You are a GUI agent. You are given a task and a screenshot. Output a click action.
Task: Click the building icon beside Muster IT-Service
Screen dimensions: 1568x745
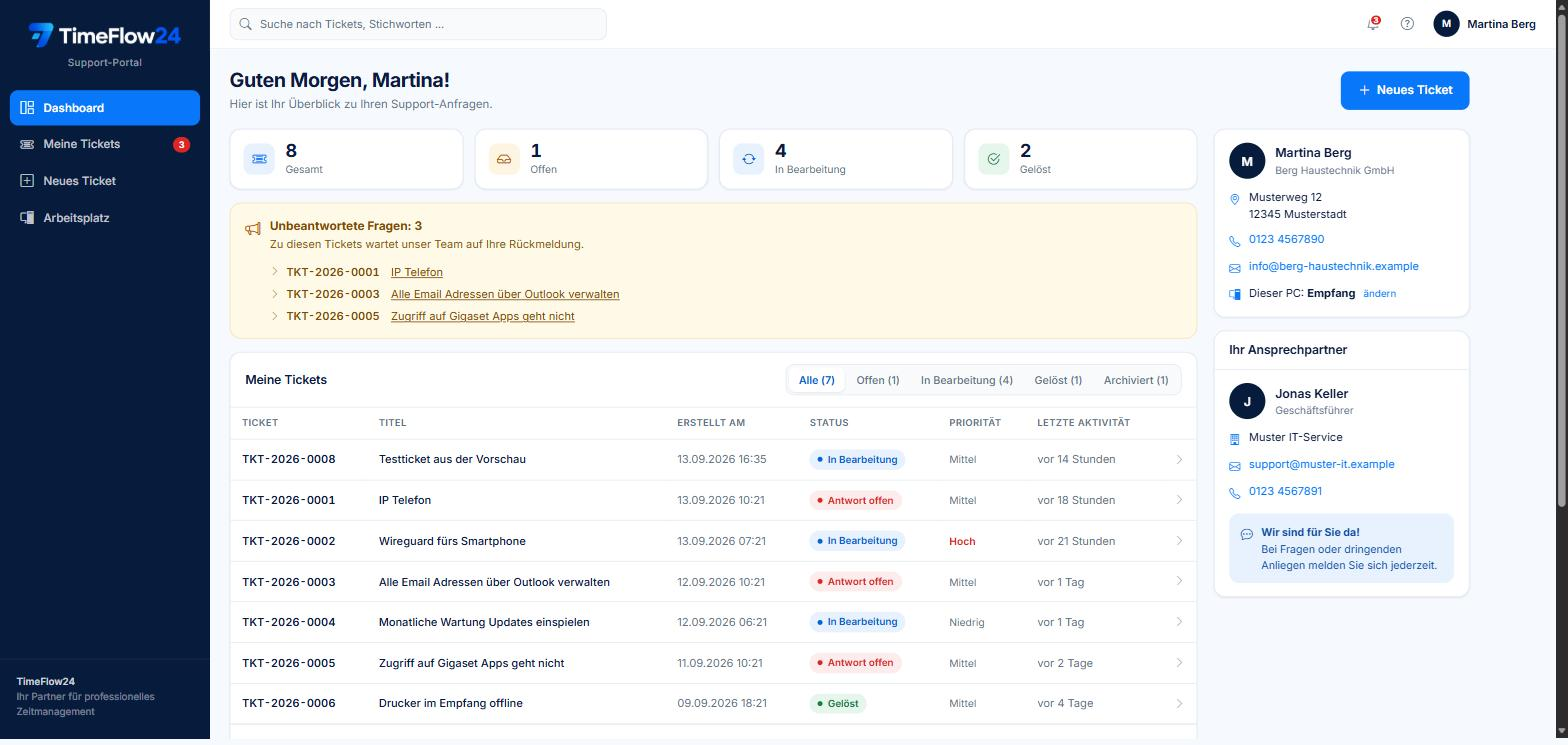[1234, 439]
